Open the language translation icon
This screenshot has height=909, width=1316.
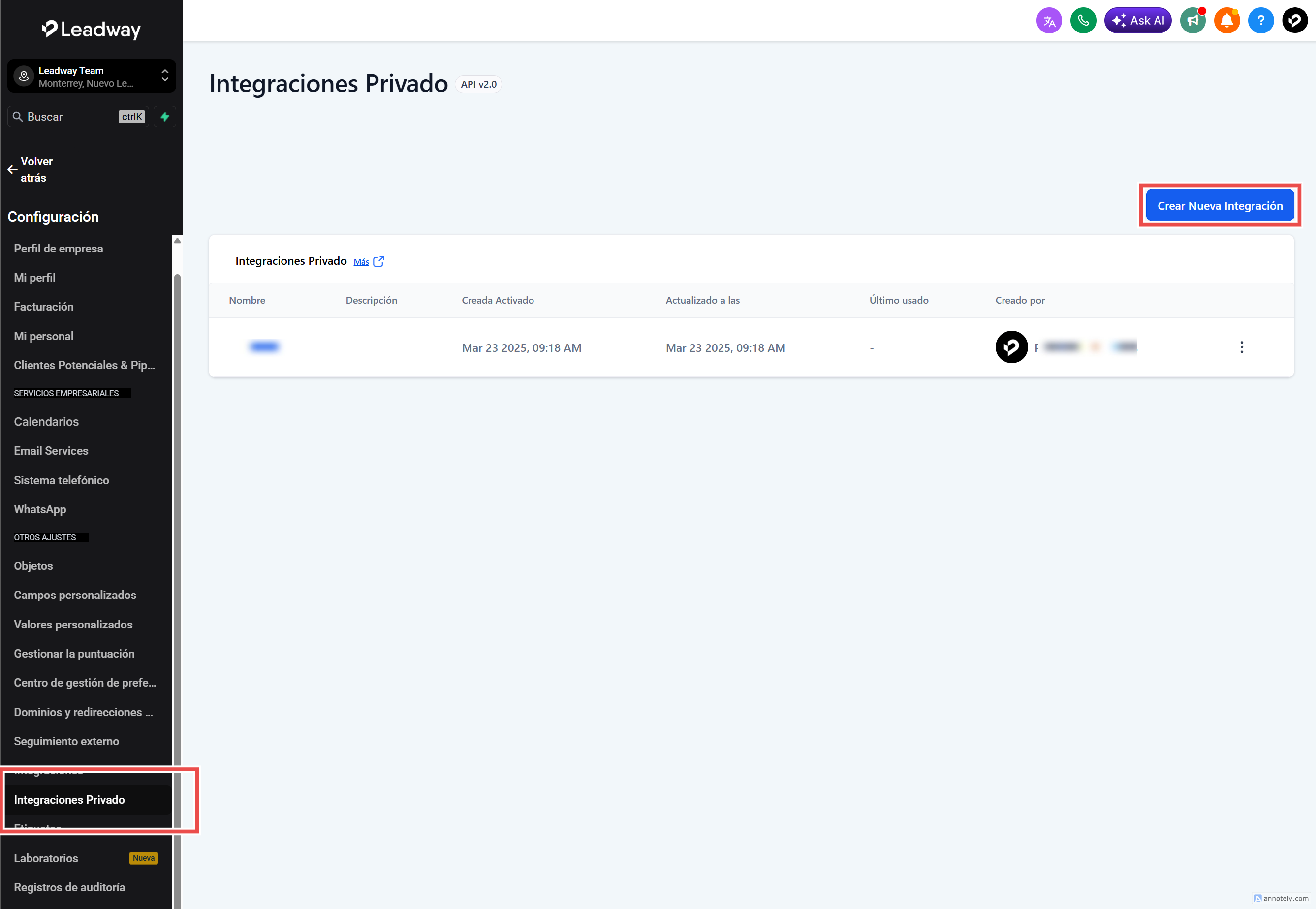(x=1049, y=20)
